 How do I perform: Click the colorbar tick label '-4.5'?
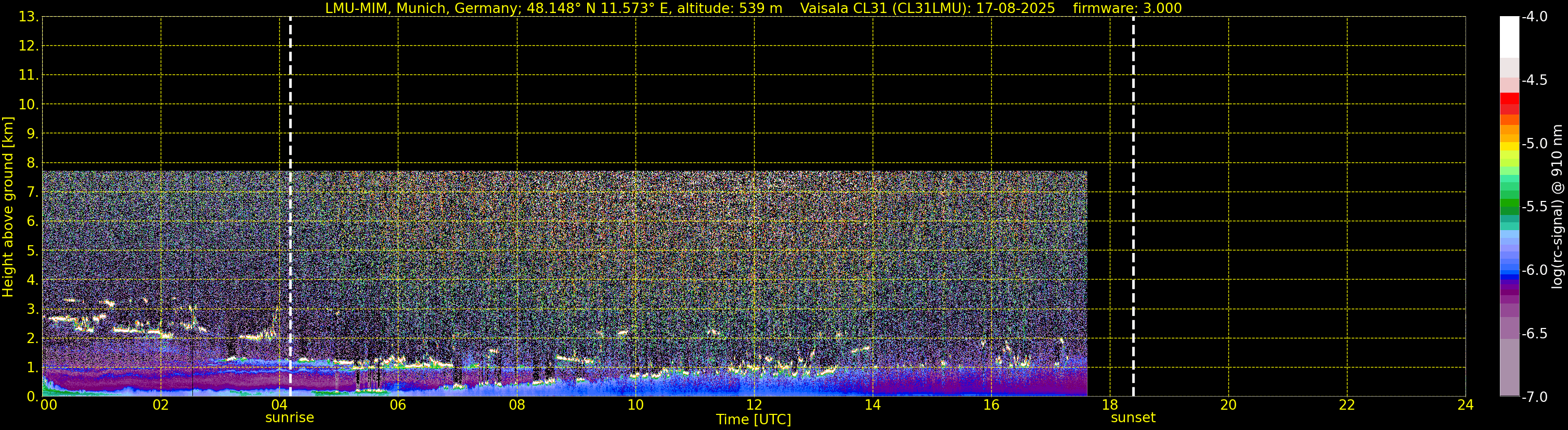[1535, 80]
